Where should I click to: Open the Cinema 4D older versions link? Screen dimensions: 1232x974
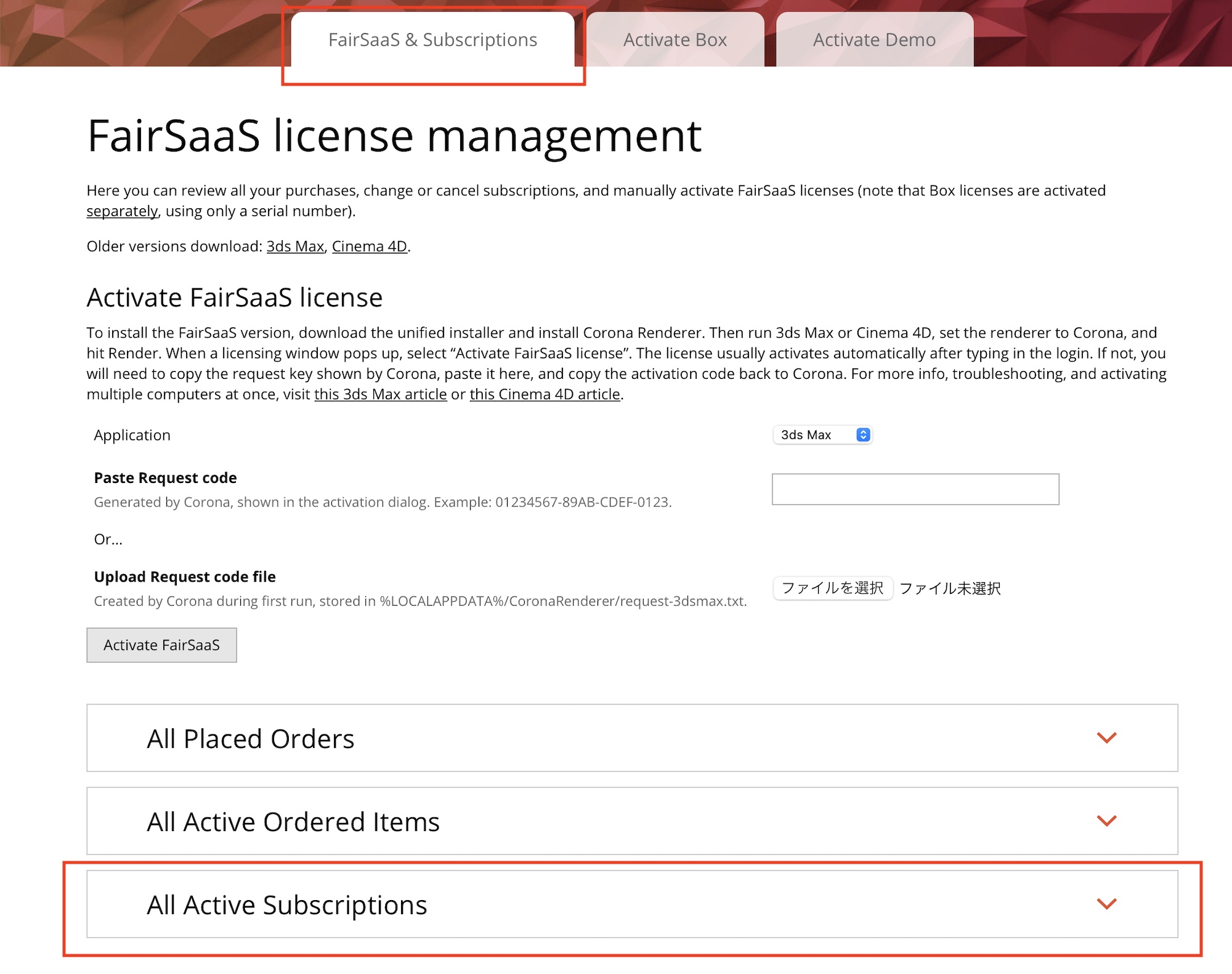[369, 246]
